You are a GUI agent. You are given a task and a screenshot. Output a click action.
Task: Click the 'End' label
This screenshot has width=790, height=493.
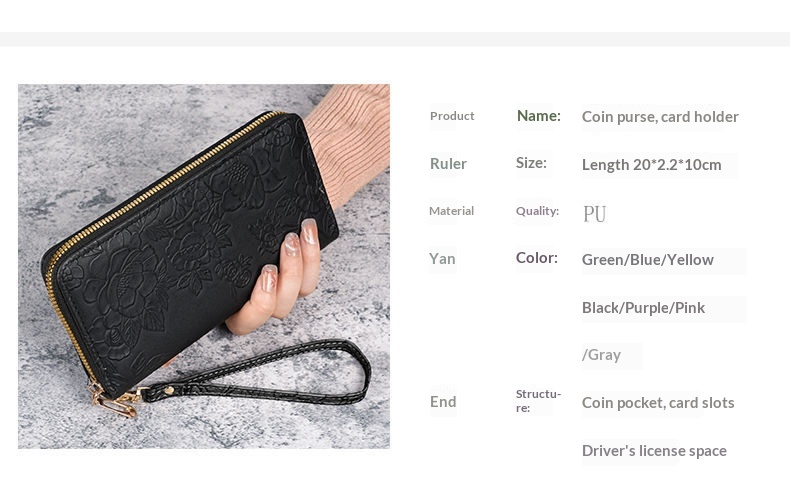443,402
